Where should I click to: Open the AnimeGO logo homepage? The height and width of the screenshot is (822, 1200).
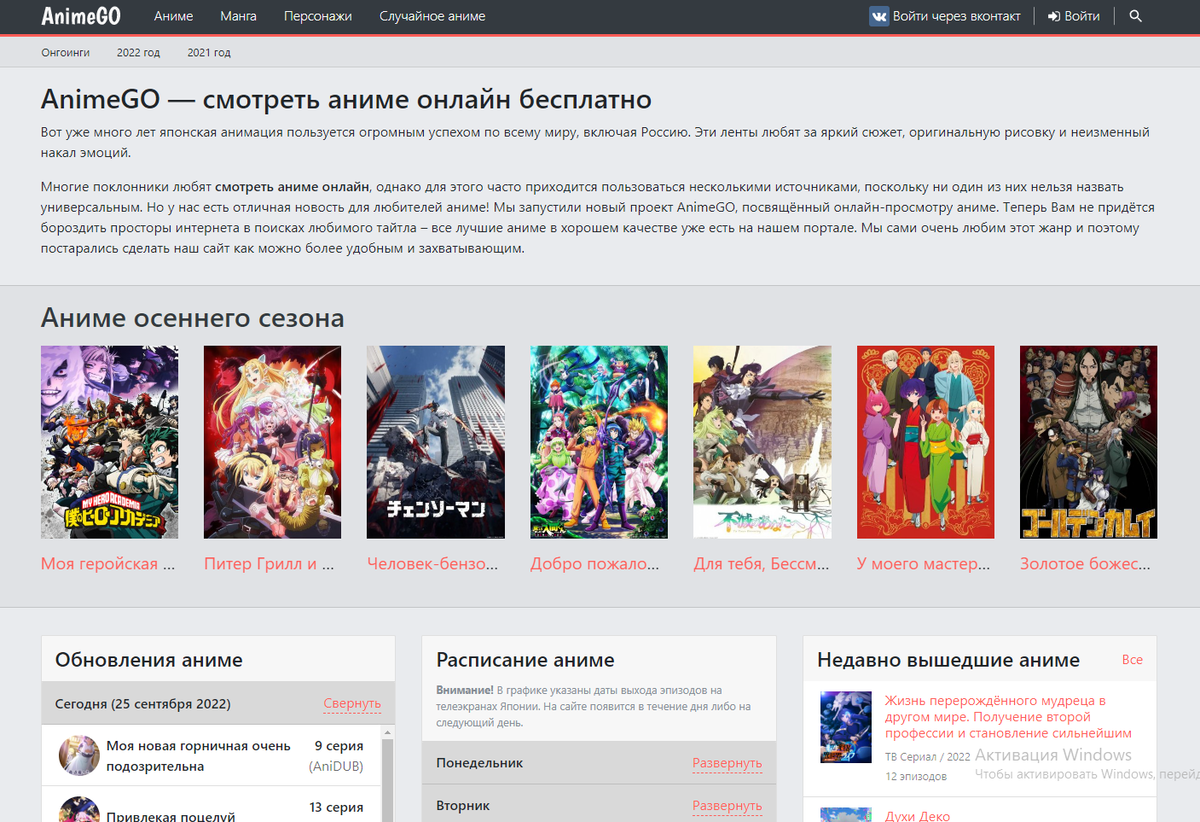pos(81,16)
